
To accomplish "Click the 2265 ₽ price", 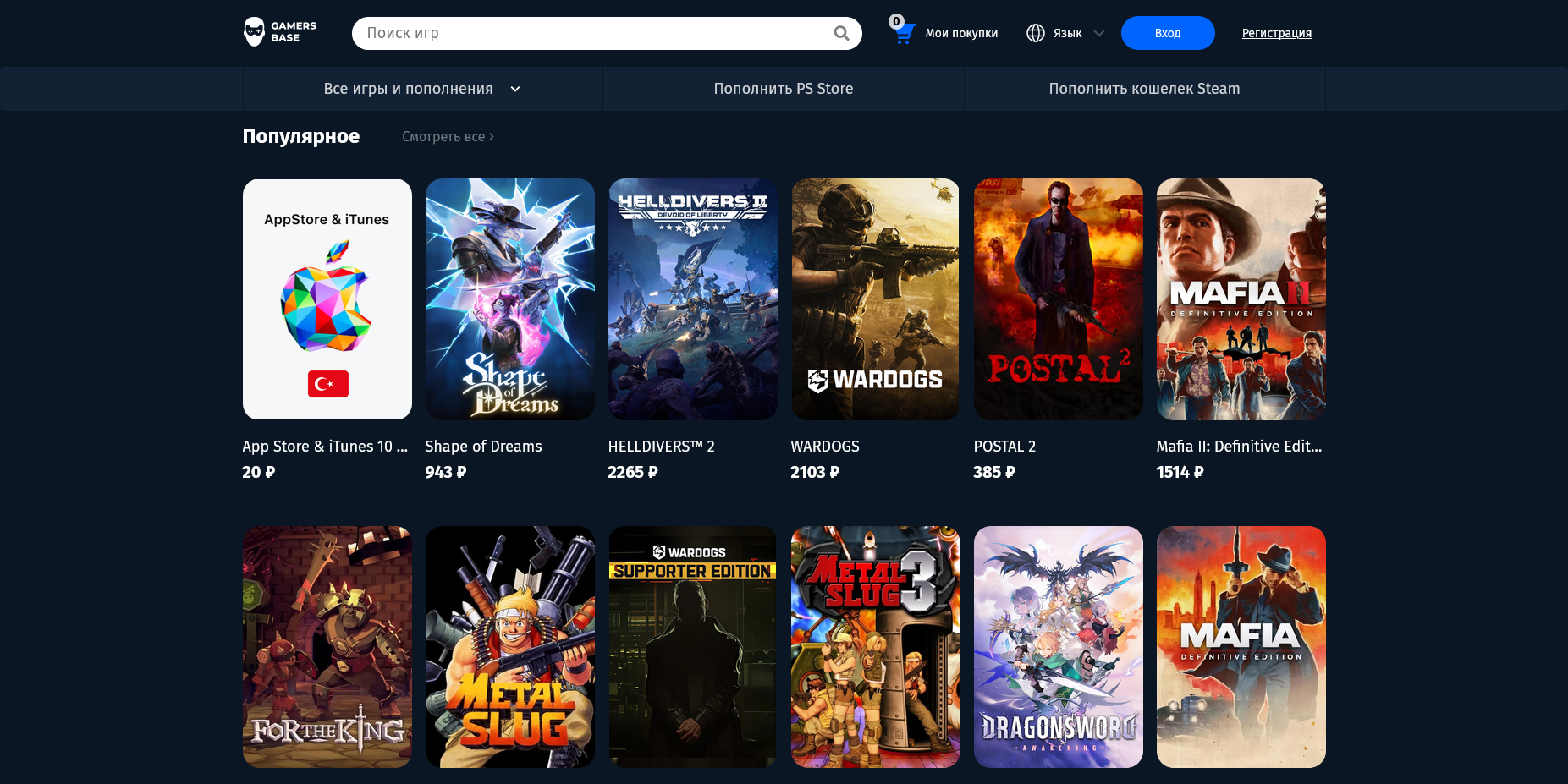I will tap(633, 472).
